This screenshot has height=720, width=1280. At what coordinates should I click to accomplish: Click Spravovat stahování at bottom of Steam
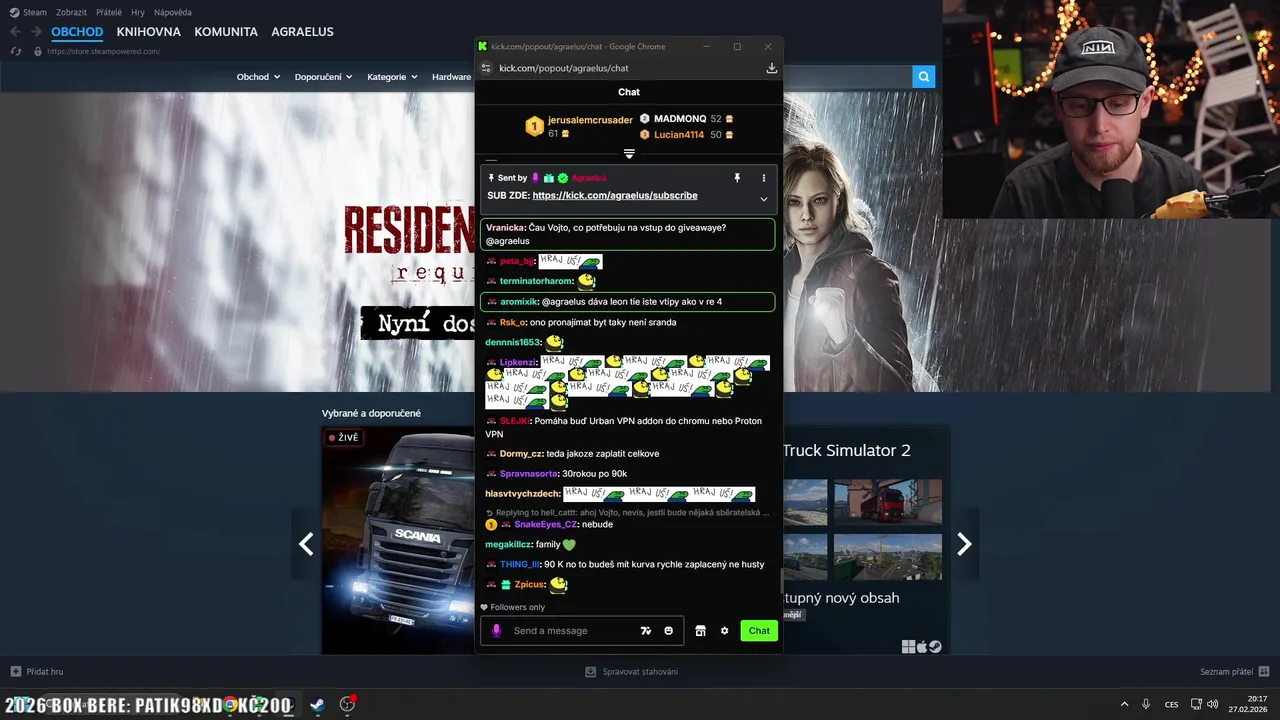pos(632,672)
